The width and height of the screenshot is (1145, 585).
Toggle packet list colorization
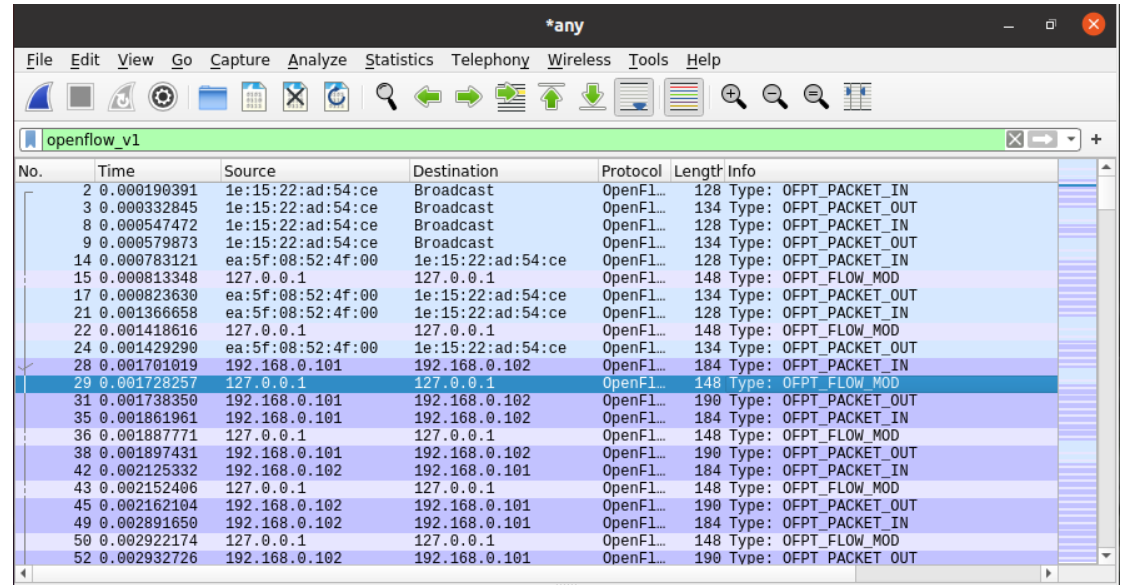pos(683,97)
